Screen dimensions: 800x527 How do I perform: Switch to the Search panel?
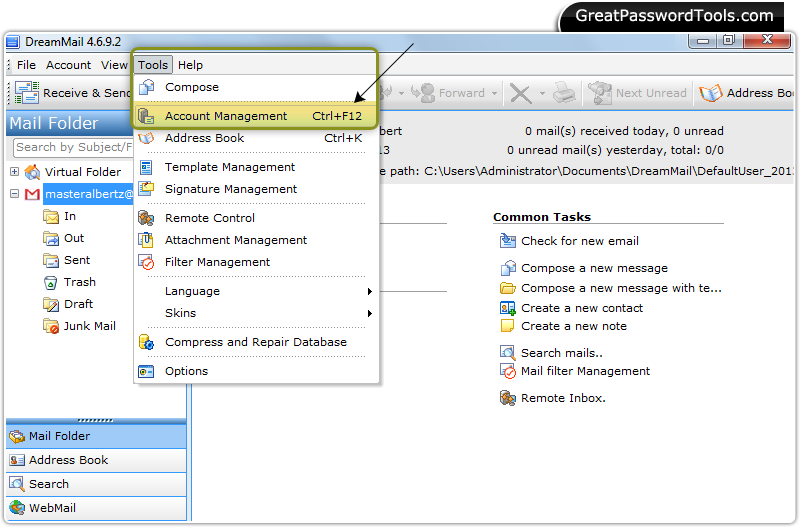point(96,484)
